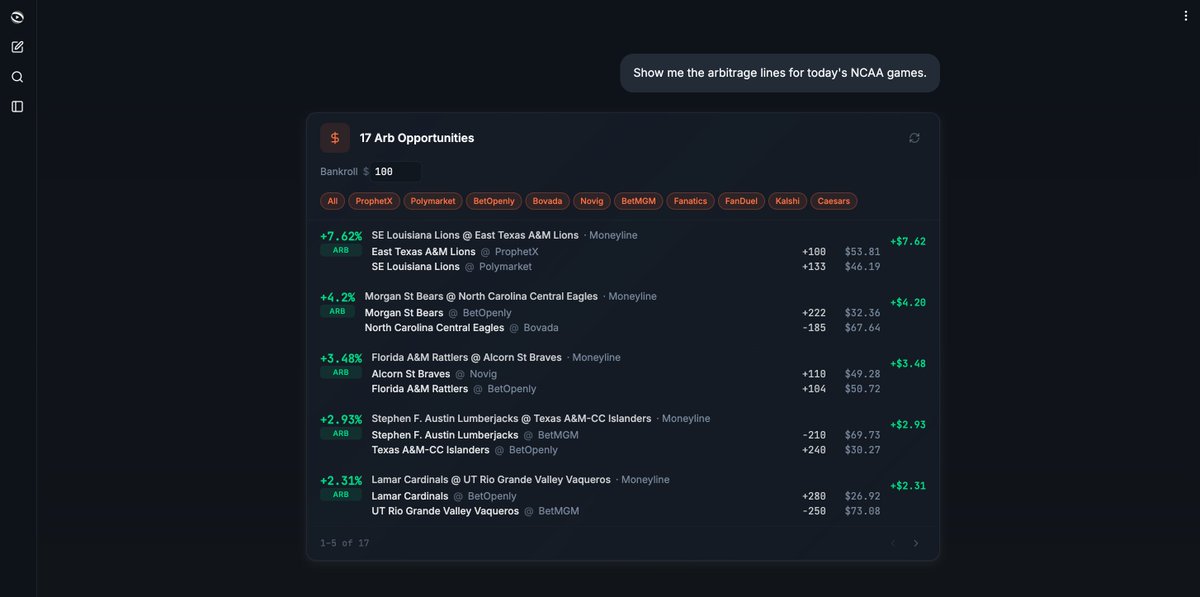Open Florida A&M Rattlers @ Alcorn St game
Image resolution: width=1200 pixels, height=597 pixels.
(467, 357)
